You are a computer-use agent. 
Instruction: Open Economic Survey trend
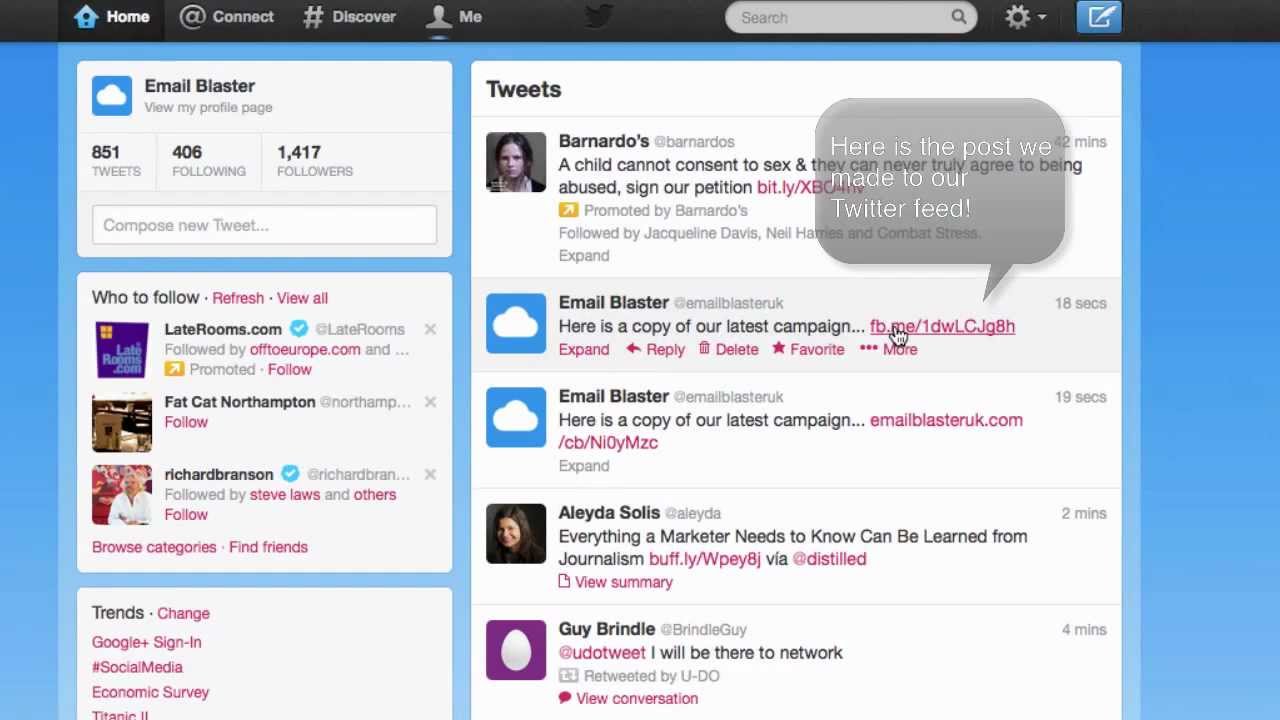coord(150,692)
